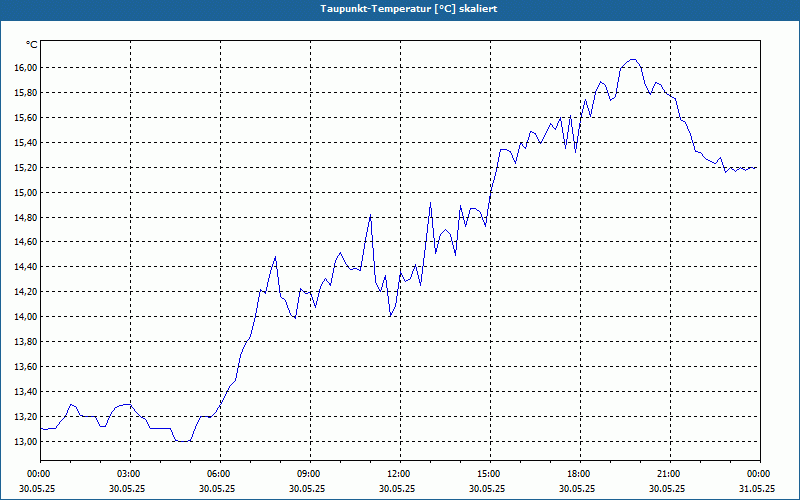Click the "30.05.25" date under 03:00
The width and height of the screenshot is (800, 500).
tap(128, 488)
